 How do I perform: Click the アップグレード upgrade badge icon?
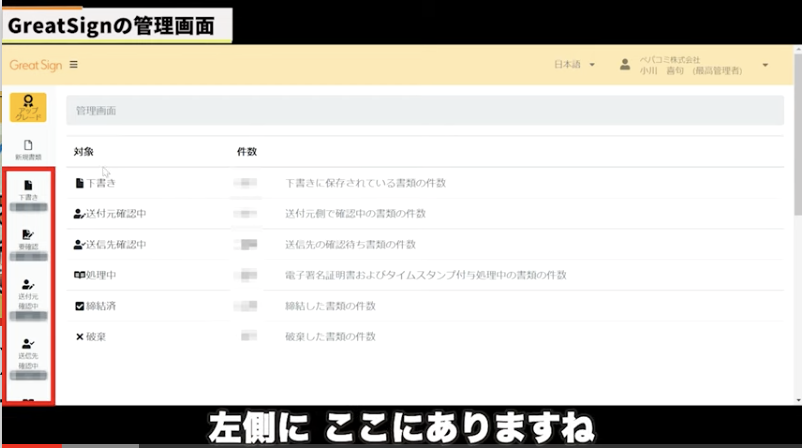click(28, 107)
